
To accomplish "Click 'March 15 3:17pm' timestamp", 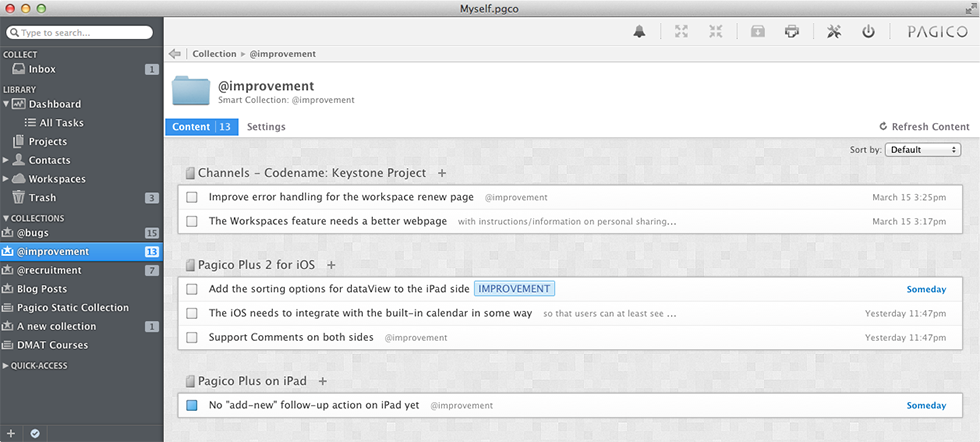I will [909, 221].
